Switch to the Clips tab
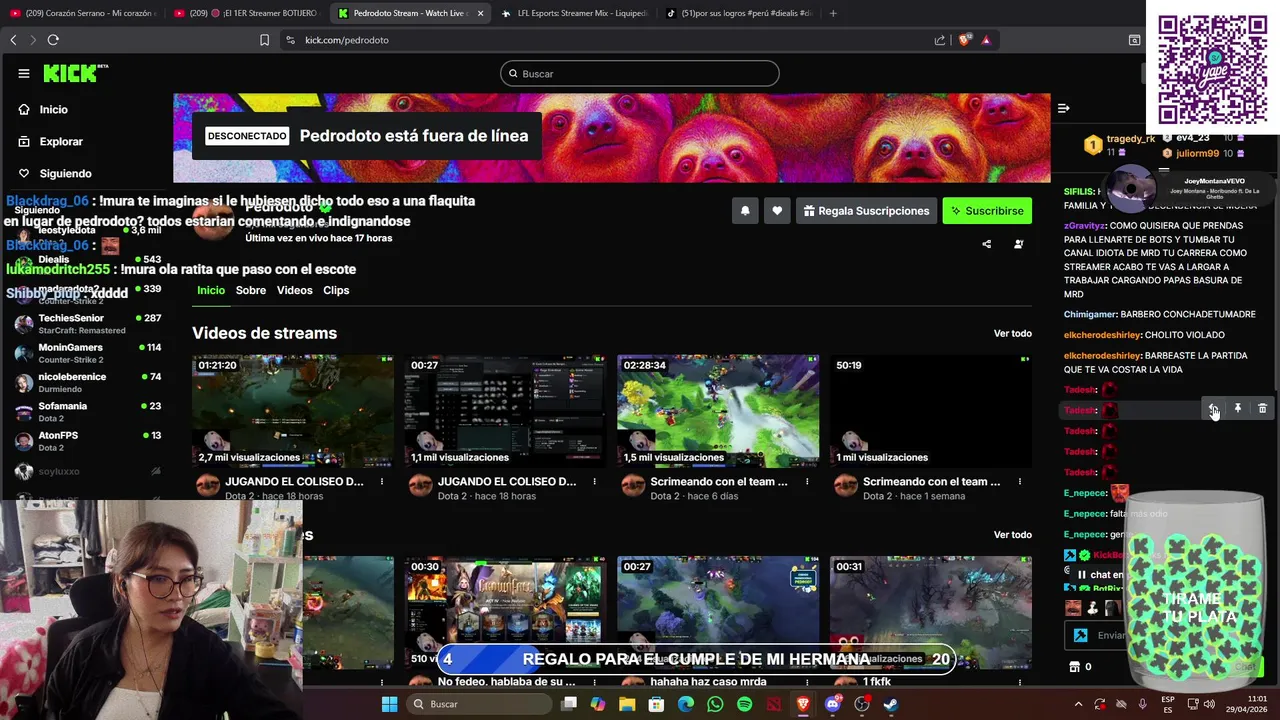Image resolution: width=1280 pixels, height=720 pixels. (336, 290)
